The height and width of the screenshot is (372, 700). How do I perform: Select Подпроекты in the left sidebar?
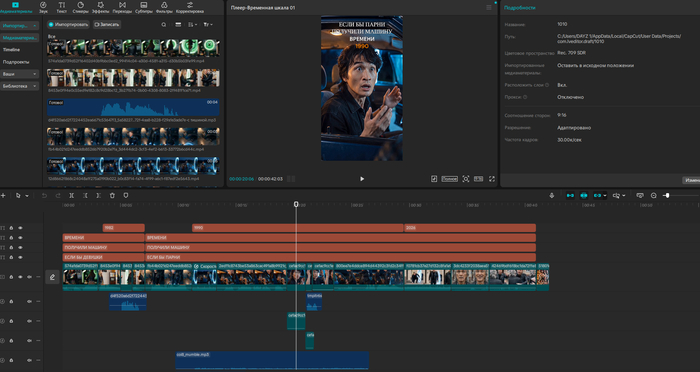[x=16, y=62]
